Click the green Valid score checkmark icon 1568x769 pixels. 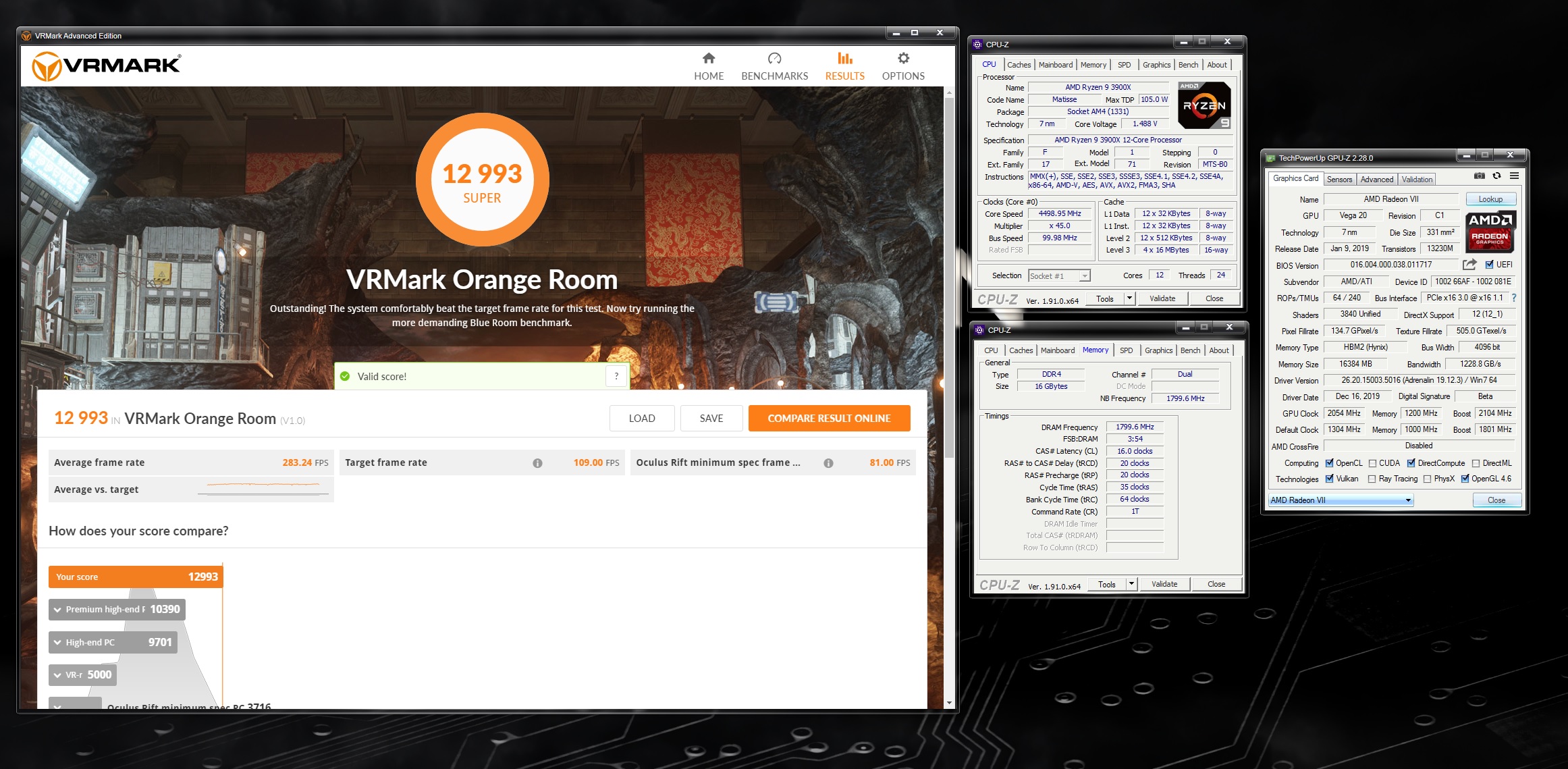[x=345, y=376]
